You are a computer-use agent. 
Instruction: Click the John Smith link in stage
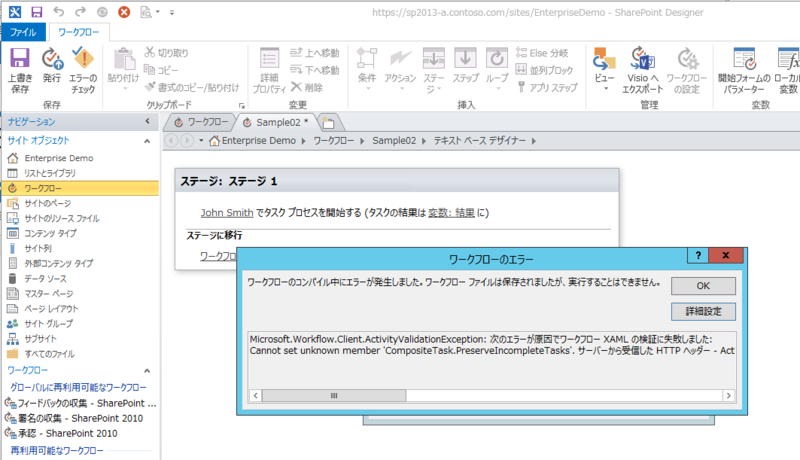227,213
